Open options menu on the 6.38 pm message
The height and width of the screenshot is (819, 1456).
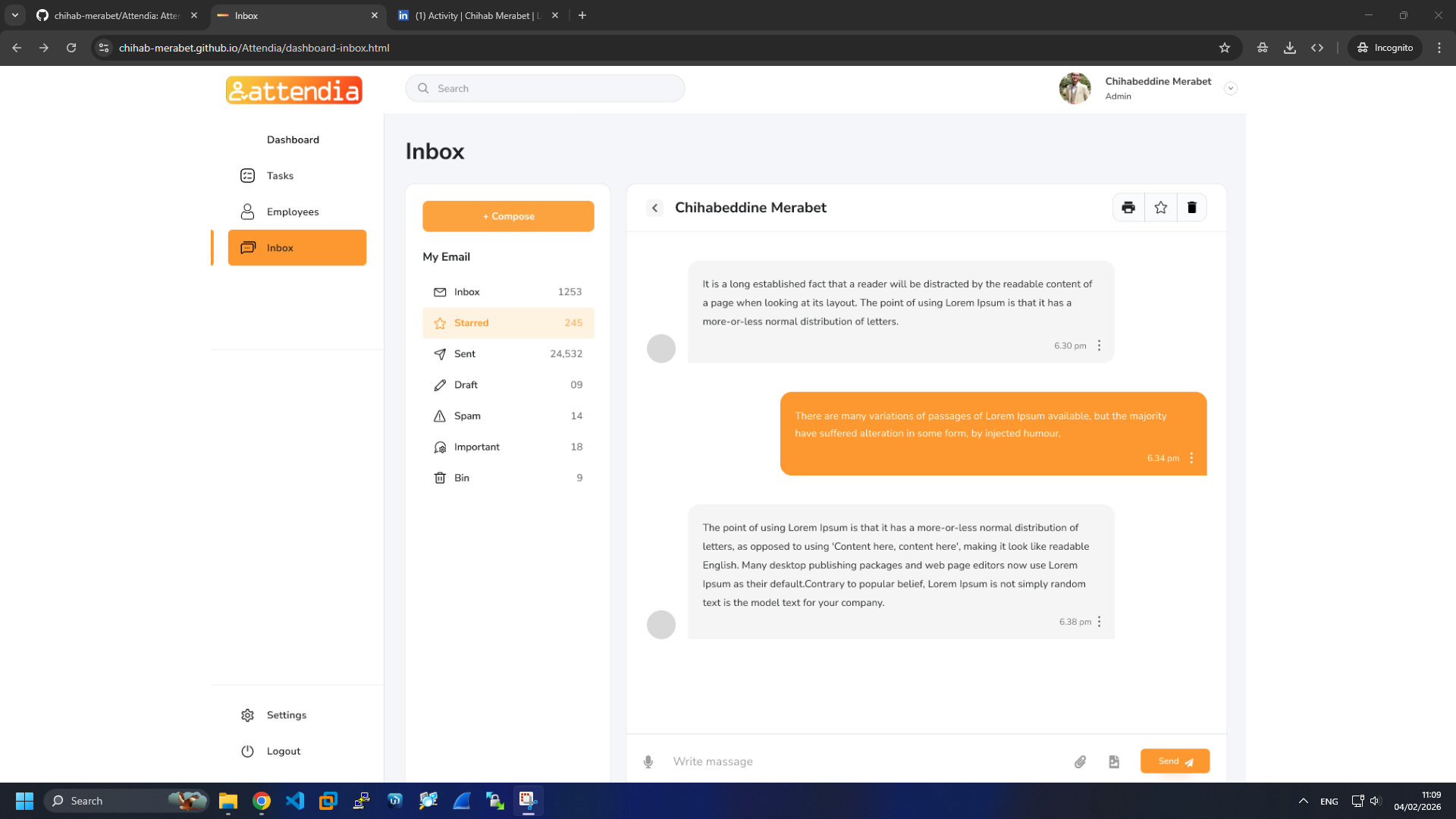point(1099,621)
